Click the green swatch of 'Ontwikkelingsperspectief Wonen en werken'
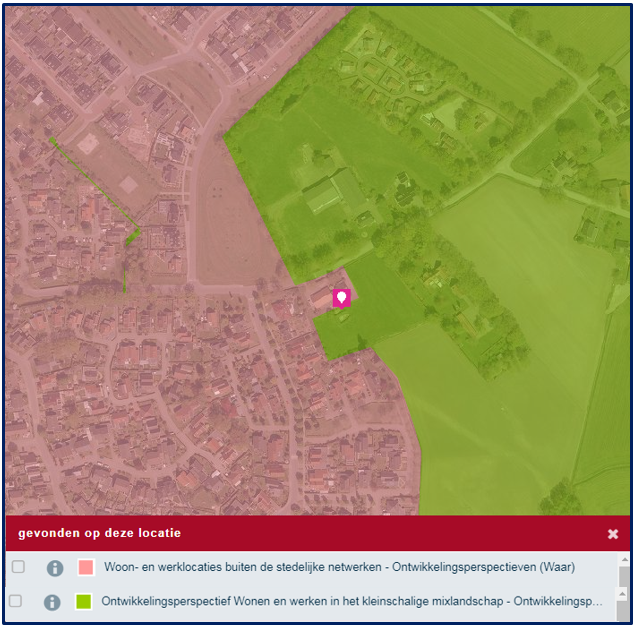Image resolution: width=635 pixels, height=626 pixels. pyautogui.click(x=84, y=601)
